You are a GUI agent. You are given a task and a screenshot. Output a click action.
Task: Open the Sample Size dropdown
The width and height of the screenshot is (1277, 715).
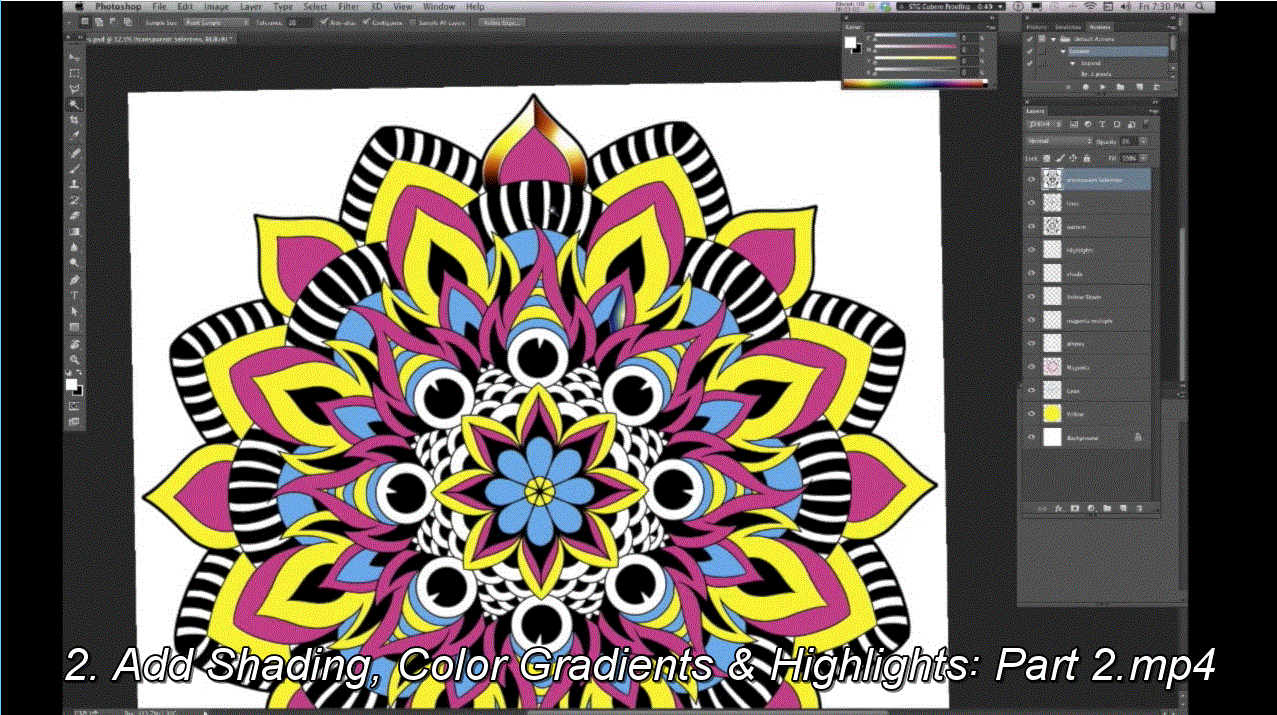pyautogui.click(x=216, y=21)
